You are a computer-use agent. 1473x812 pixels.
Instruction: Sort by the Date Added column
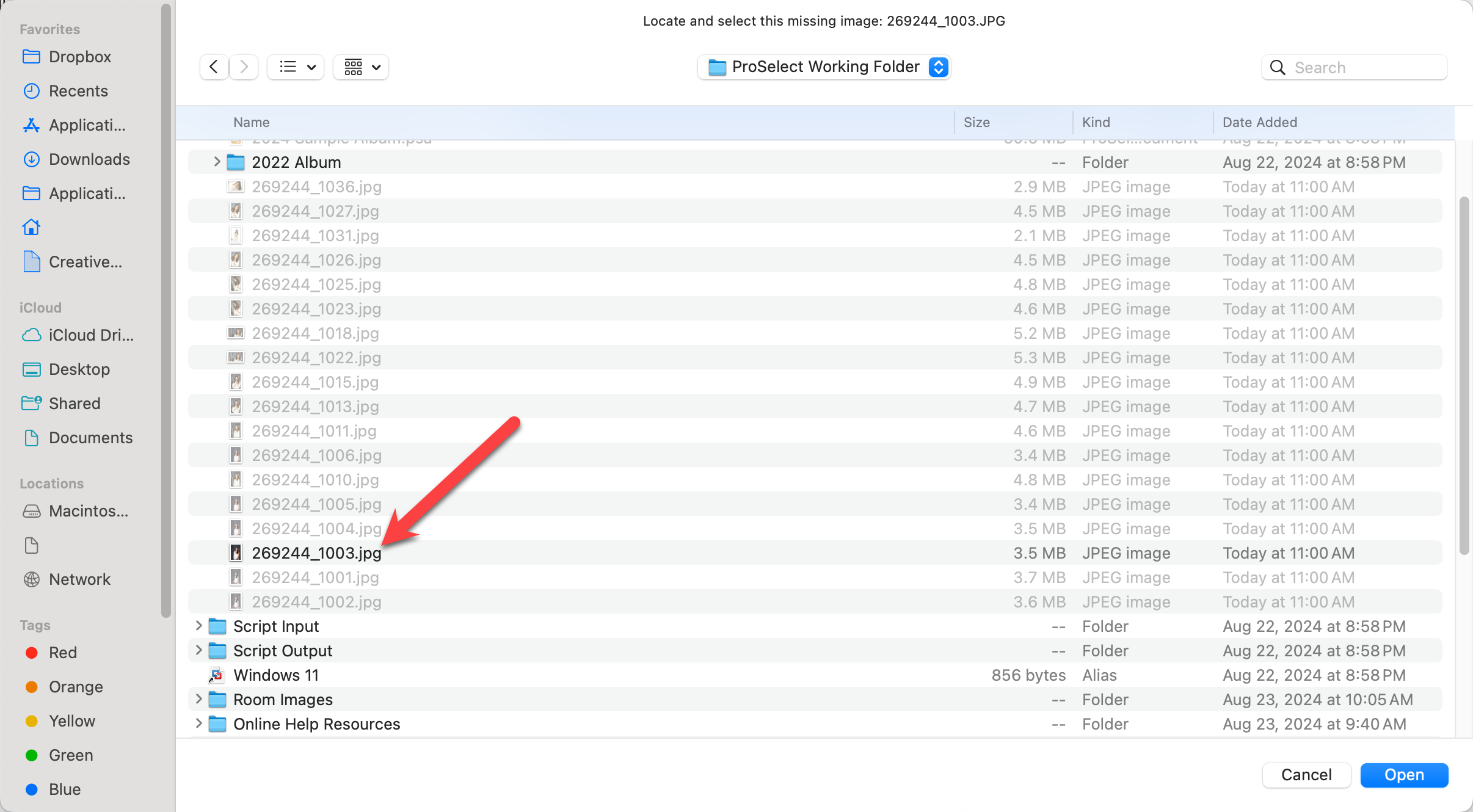coord(1259,122)
